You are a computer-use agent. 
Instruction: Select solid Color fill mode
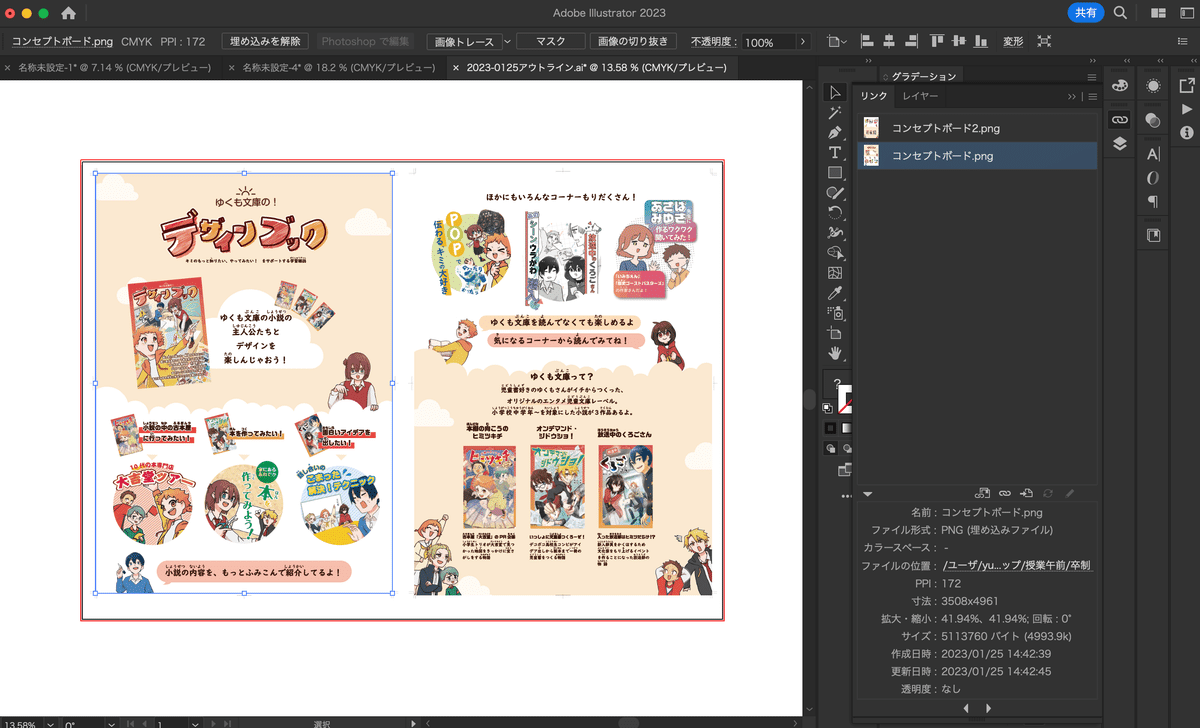click(x=829, y=428)
